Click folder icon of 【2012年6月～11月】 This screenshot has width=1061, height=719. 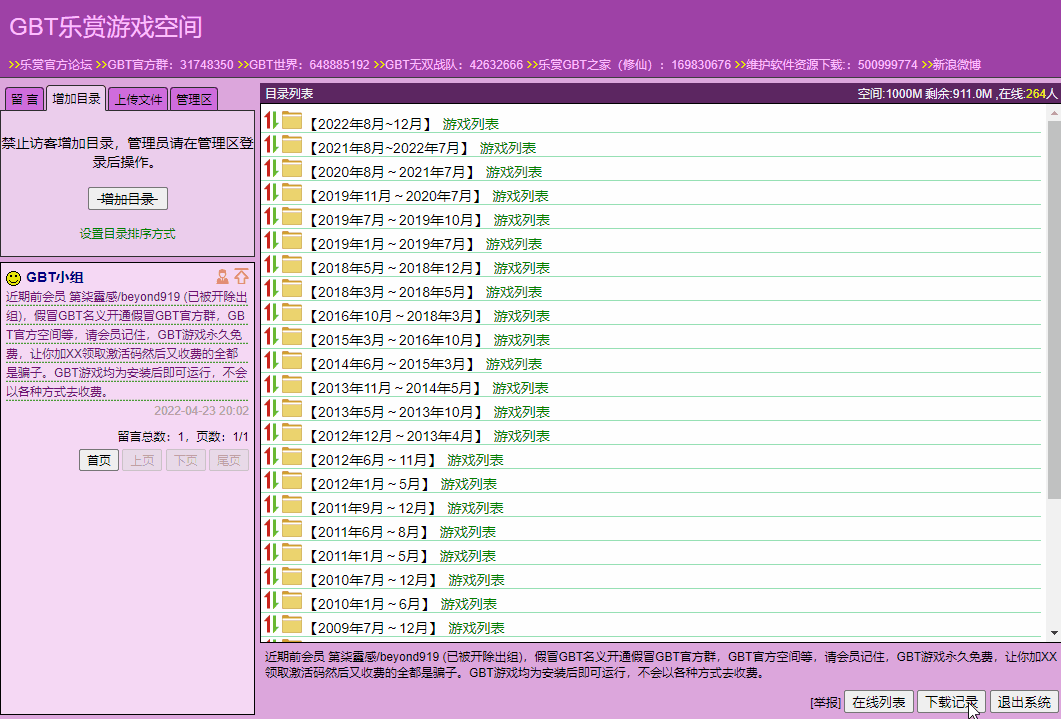292,457
